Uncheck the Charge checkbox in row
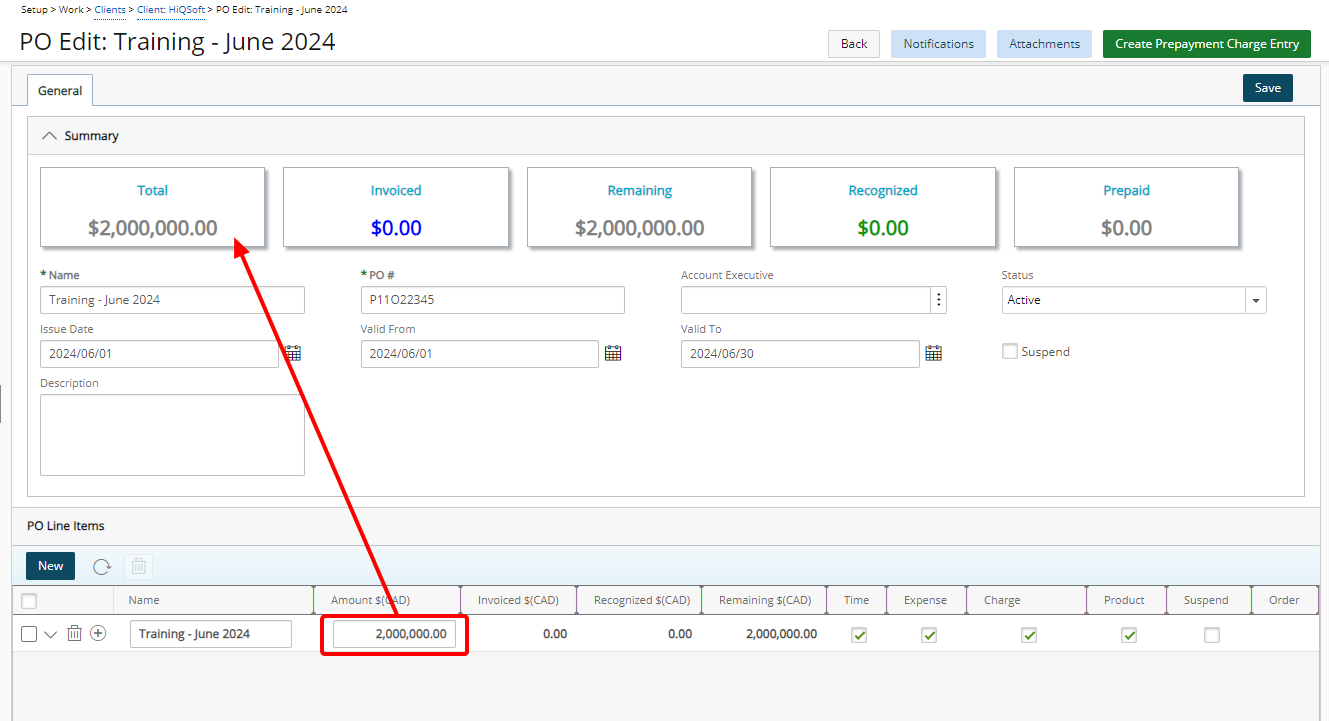The height and width of the screenshot is (721, 1329). [x=1029, y=634]
